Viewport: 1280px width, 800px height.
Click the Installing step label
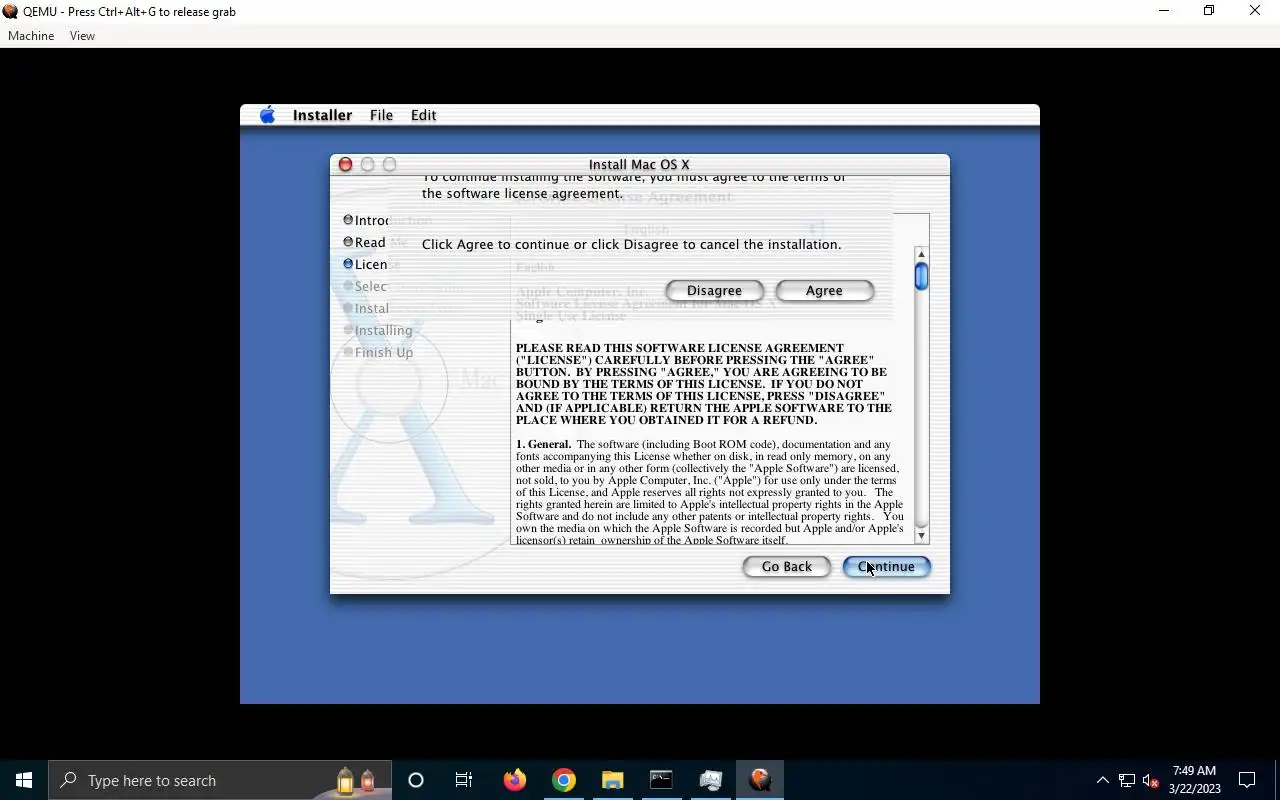384,330
